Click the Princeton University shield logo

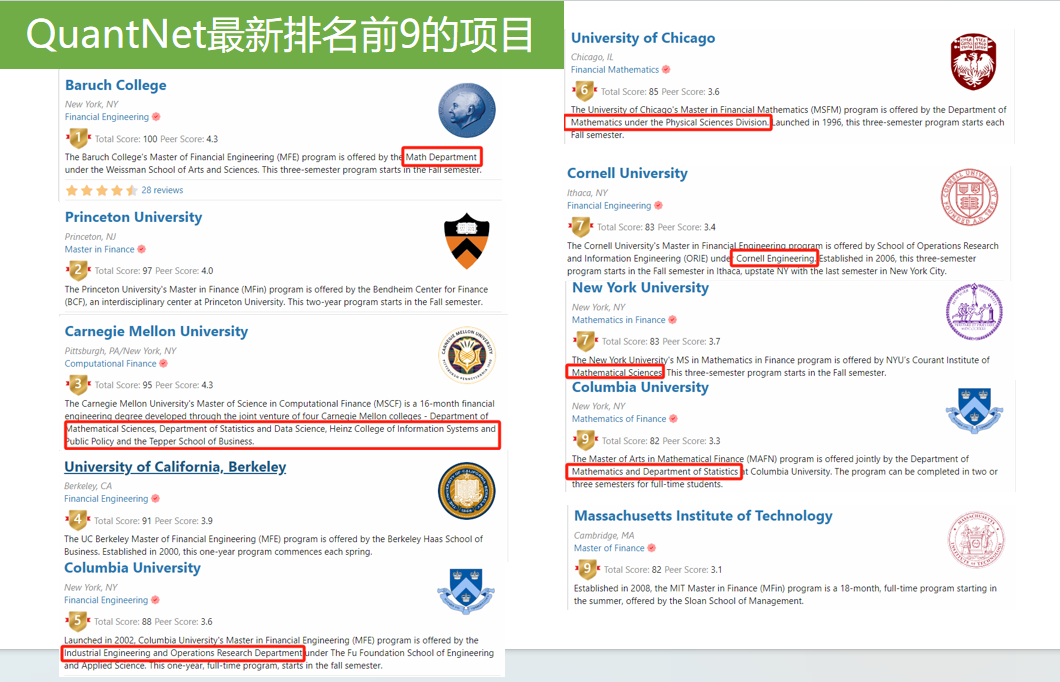tap(466, 241)
